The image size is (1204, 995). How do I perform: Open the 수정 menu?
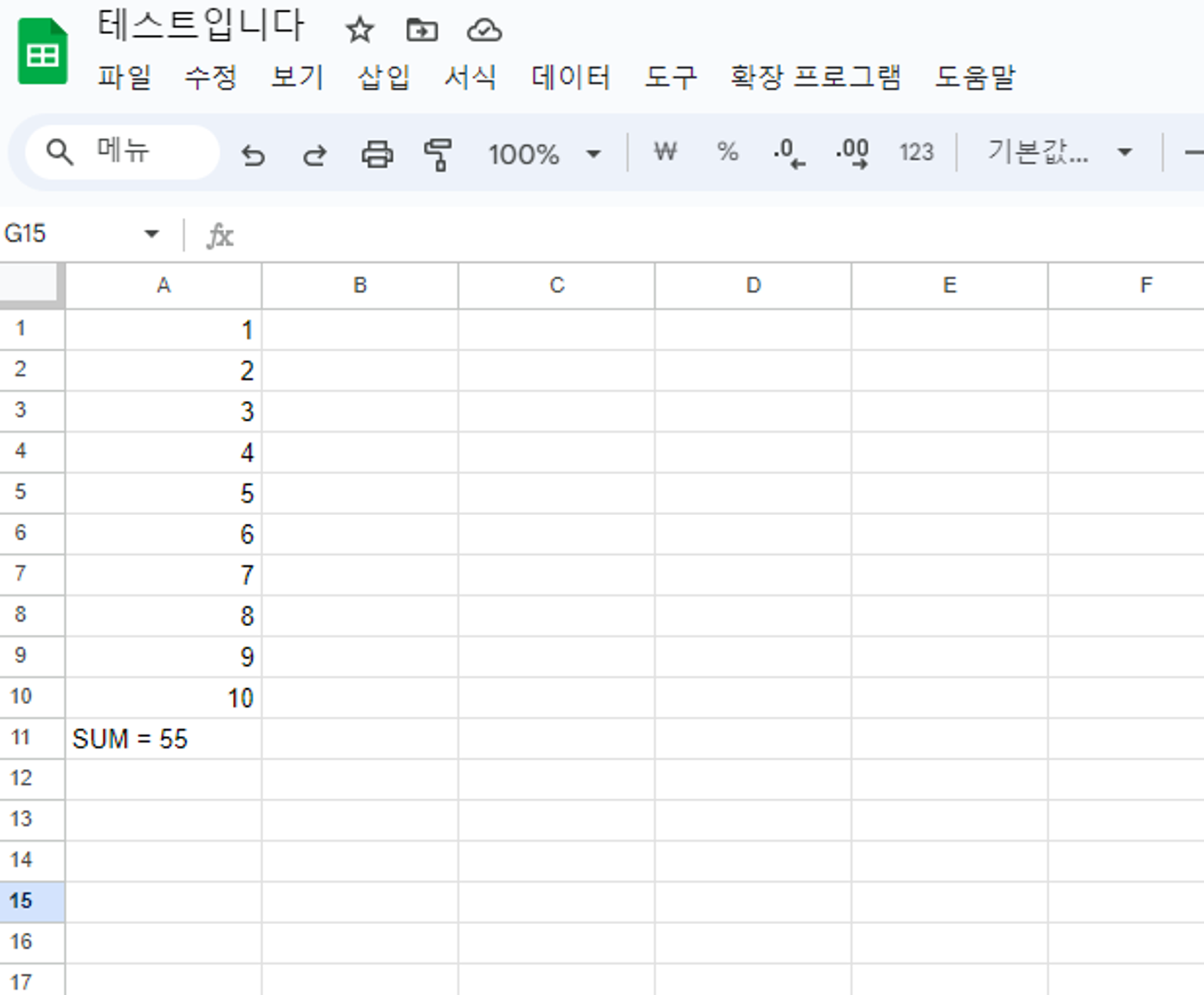(210, 77)
